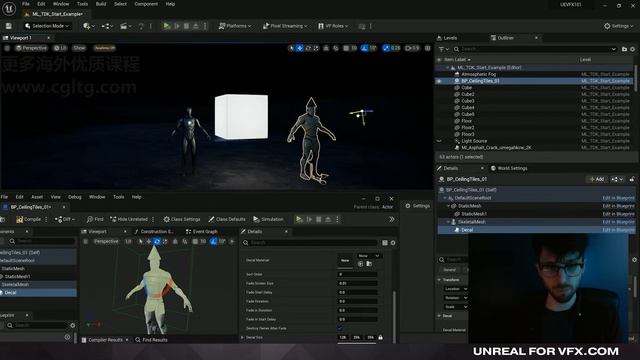Click Outliner settings gear icon
This screenshot has width=640, height=360.
633,49
